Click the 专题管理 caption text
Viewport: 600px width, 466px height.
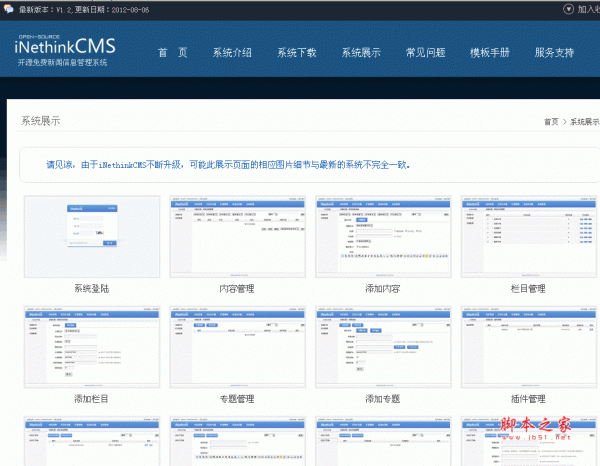237,399
